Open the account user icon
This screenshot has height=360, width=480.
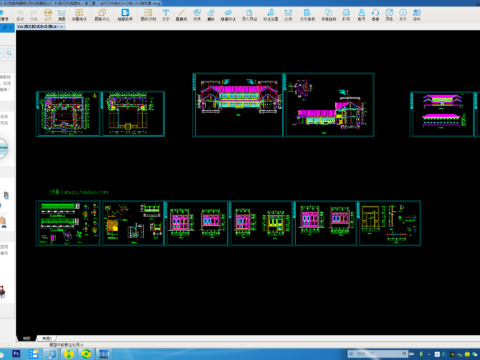[x=361, y=15]
